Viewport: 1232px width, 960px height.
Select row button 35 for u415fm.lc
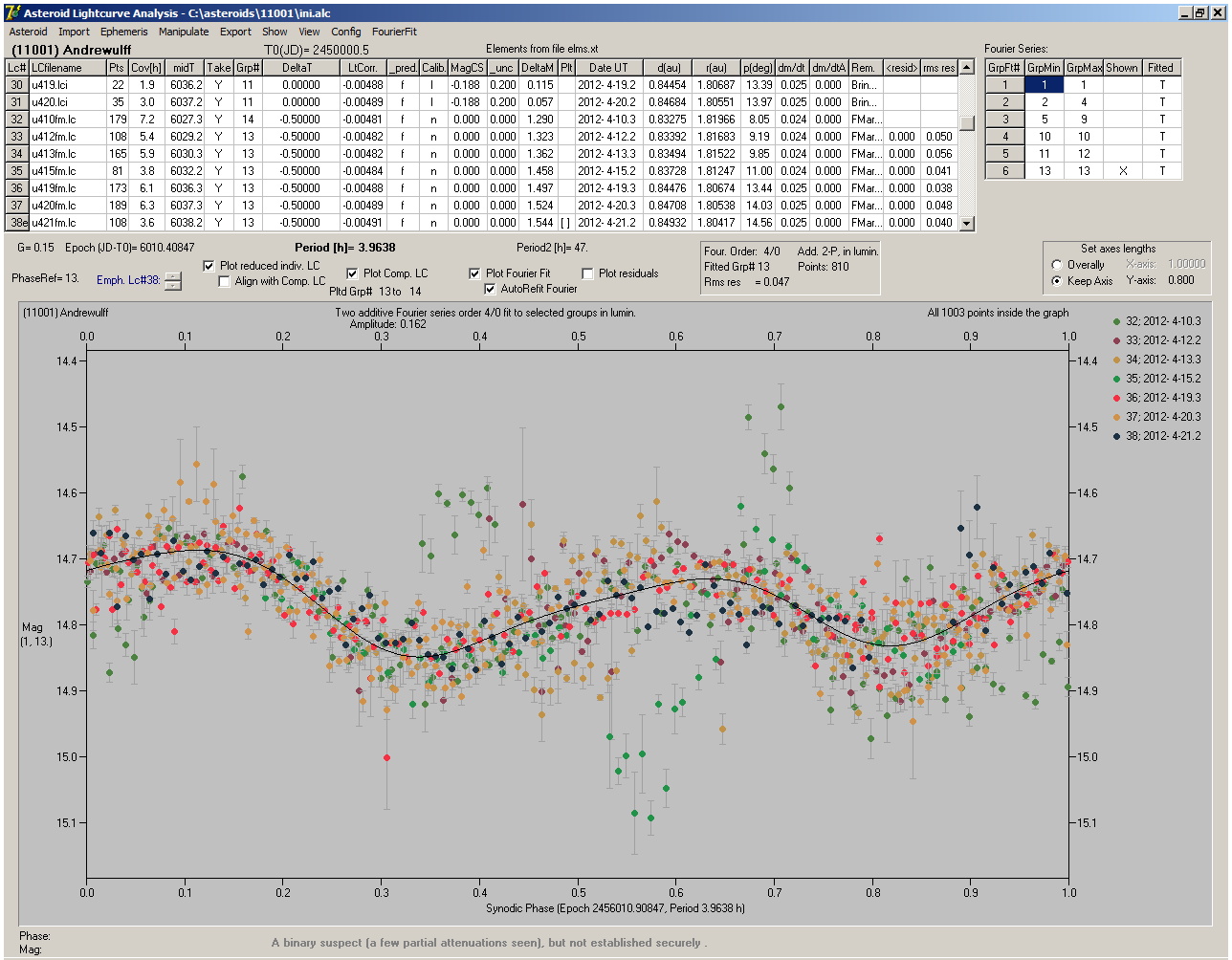click(x=17, y=171)
